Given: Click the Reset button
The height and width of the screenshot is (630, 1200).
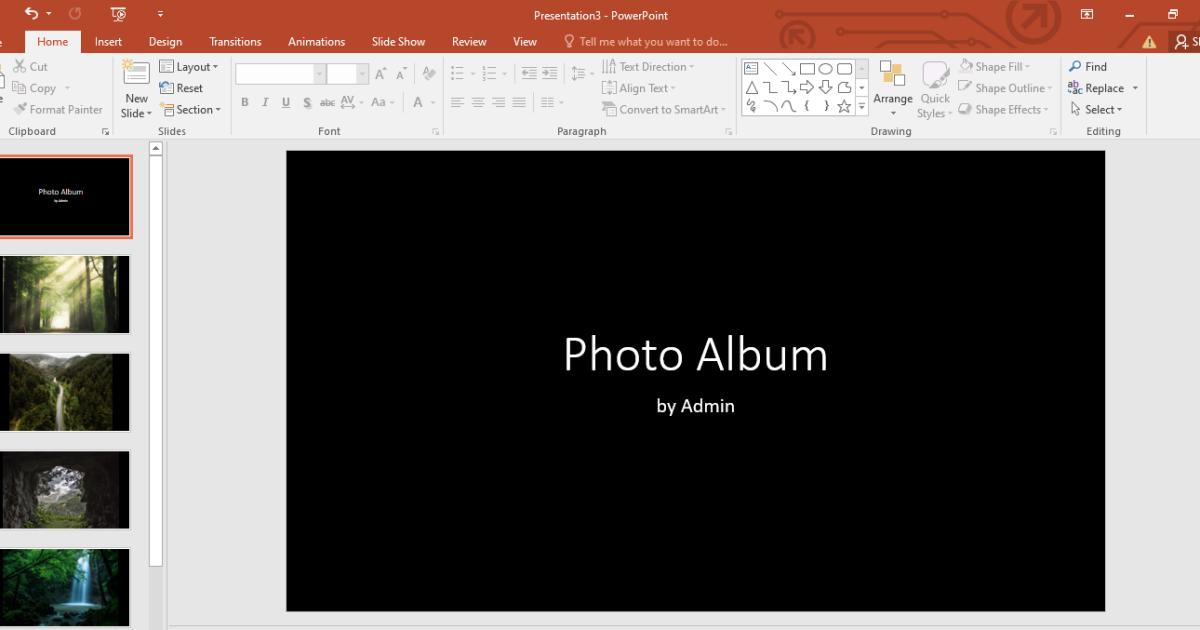Looking at the screenshot, I should (183, 88).
